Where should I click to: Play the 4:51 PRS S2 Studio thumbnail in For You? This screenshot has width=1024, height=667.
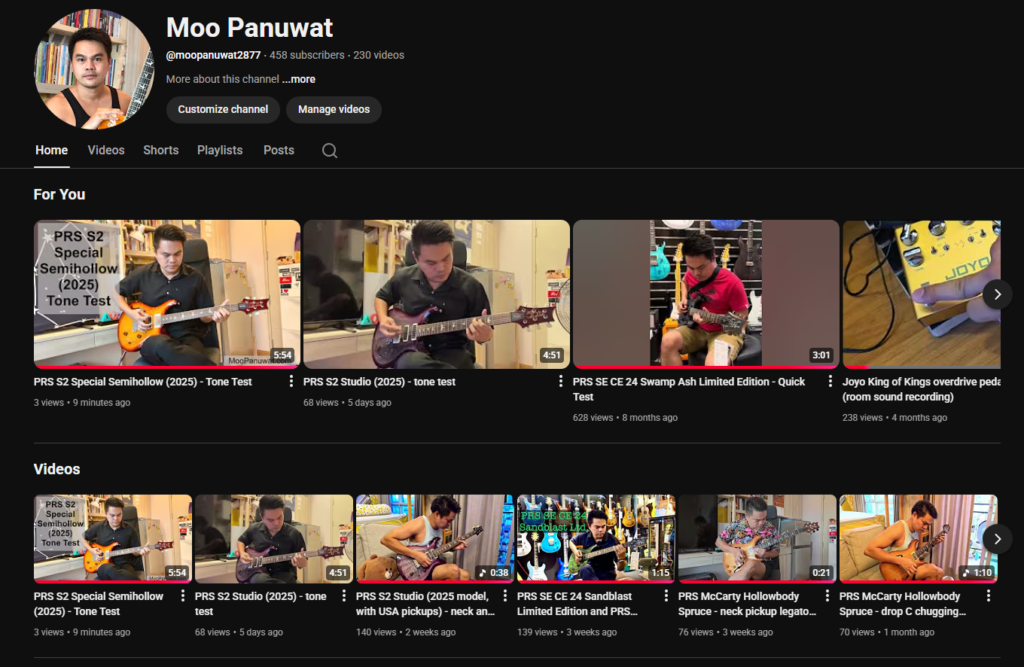click(436, 294)
